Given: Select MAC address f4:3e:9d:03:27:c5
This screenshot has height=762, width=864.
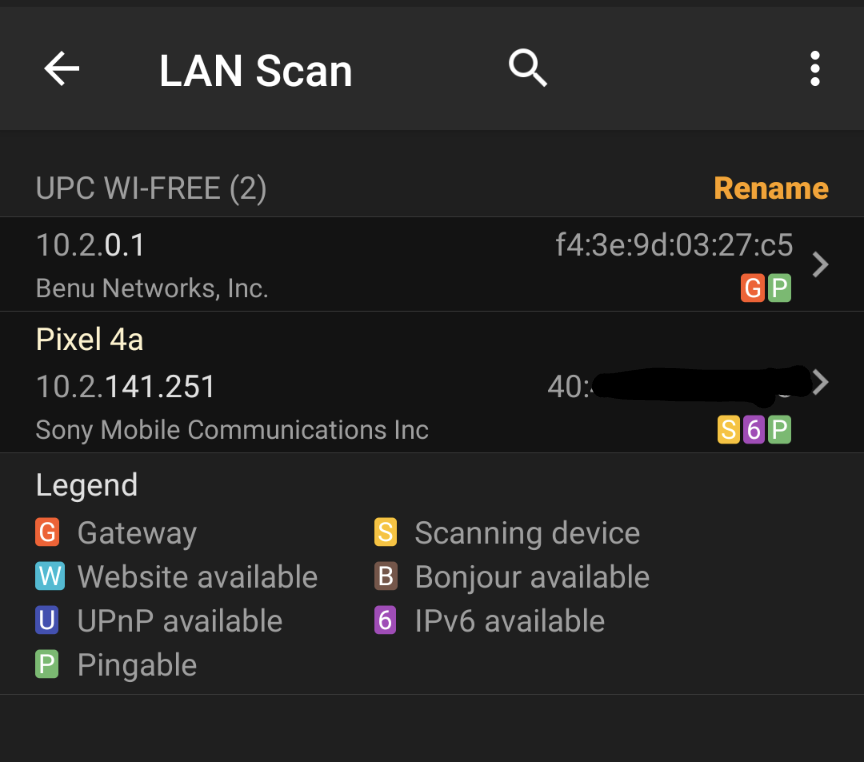Looking at the screenshot, I should coord(674,245).
